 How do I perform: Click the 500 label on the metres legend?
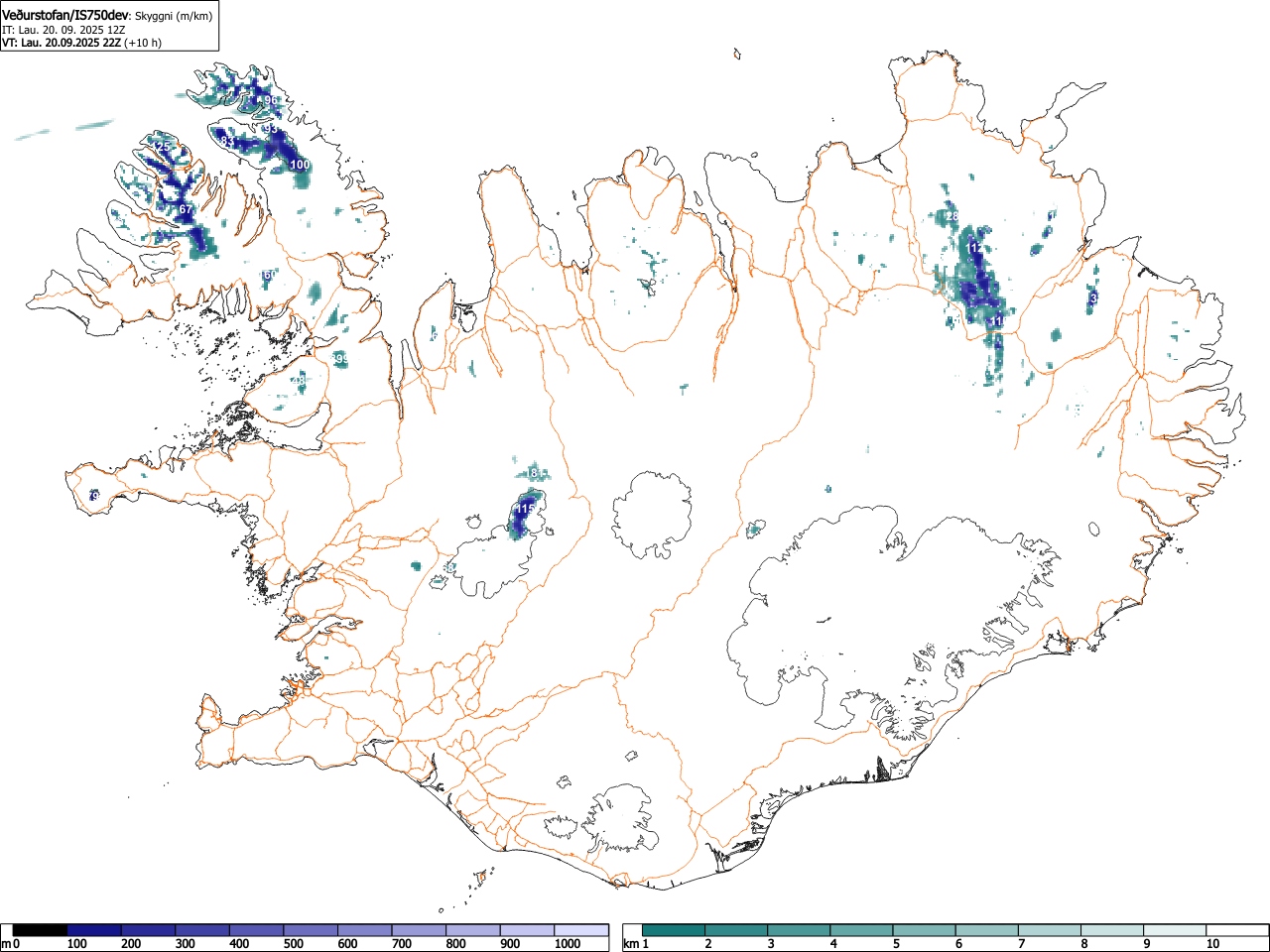coord(293,944)
